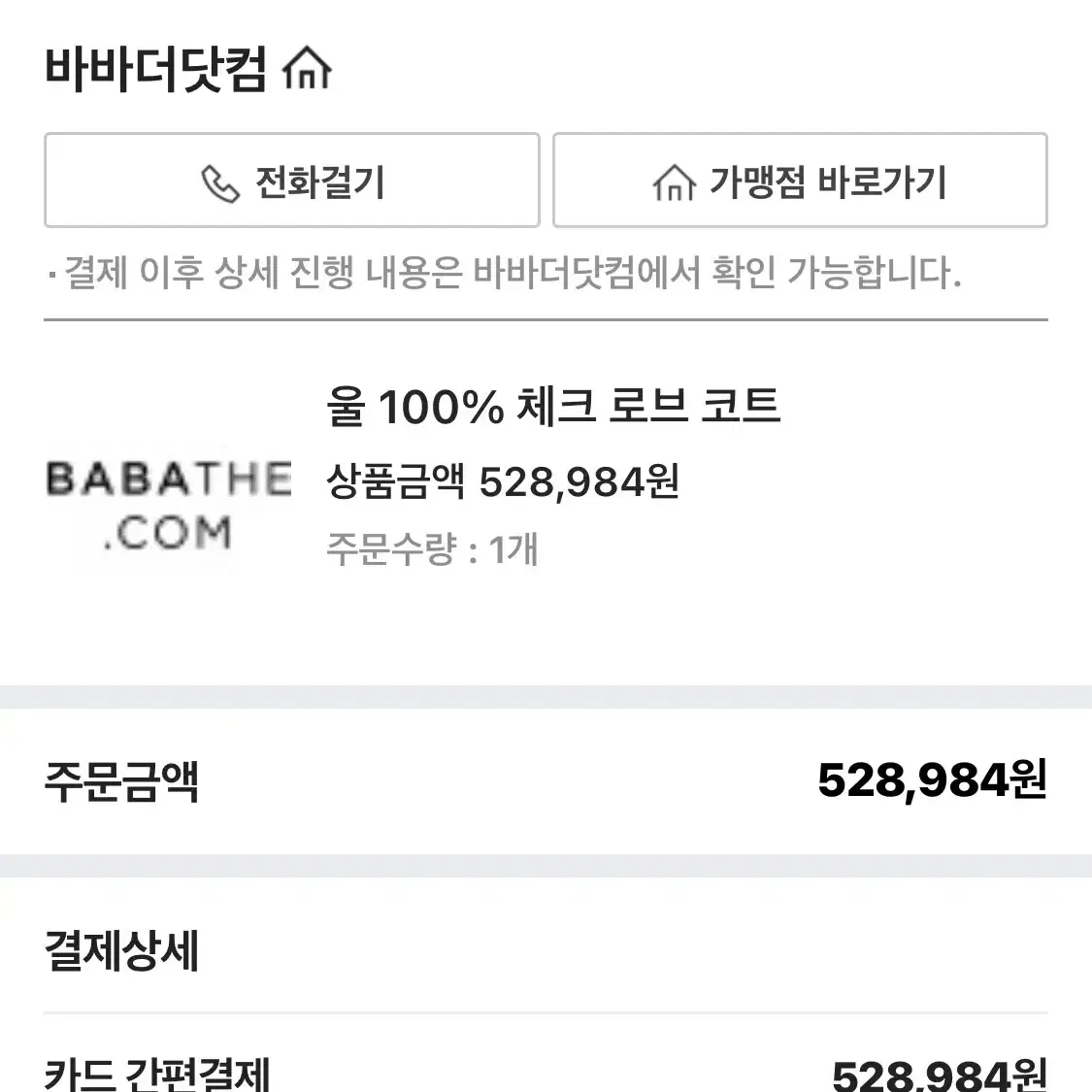Screen dimensions: 1092x1092
Task: Click the 카드 간편결제 528,984원 amount
Action: [x=940, y=1075]
